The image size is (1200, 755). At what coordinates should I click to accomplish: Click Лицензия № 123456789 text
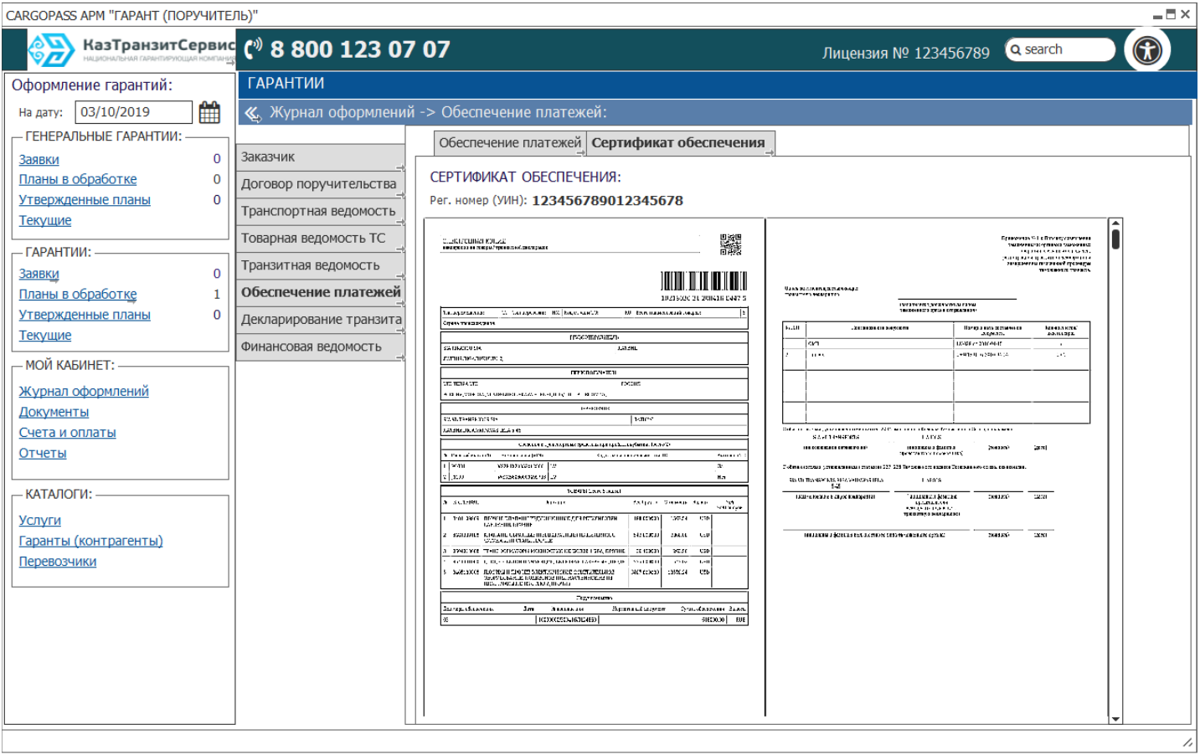pyautogui.click(x=906, y=53)
